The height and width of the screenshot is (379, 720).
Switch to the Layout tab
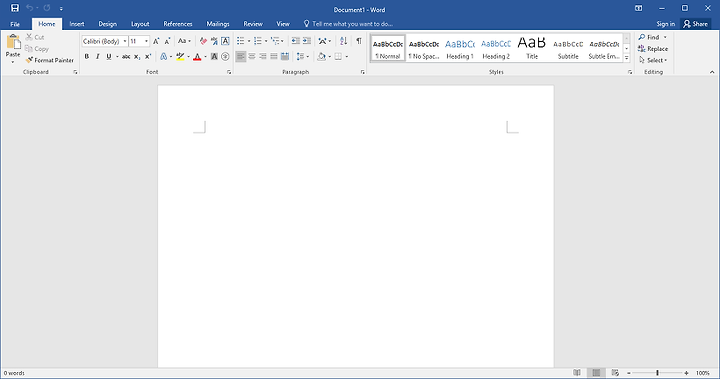tap(140, 24)
